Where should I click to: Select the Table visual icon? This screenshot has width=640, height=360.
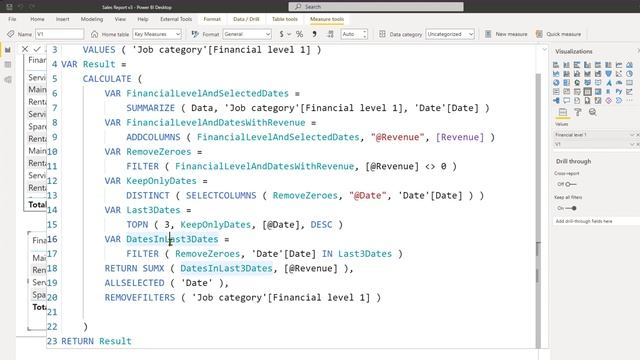[587, 91]
